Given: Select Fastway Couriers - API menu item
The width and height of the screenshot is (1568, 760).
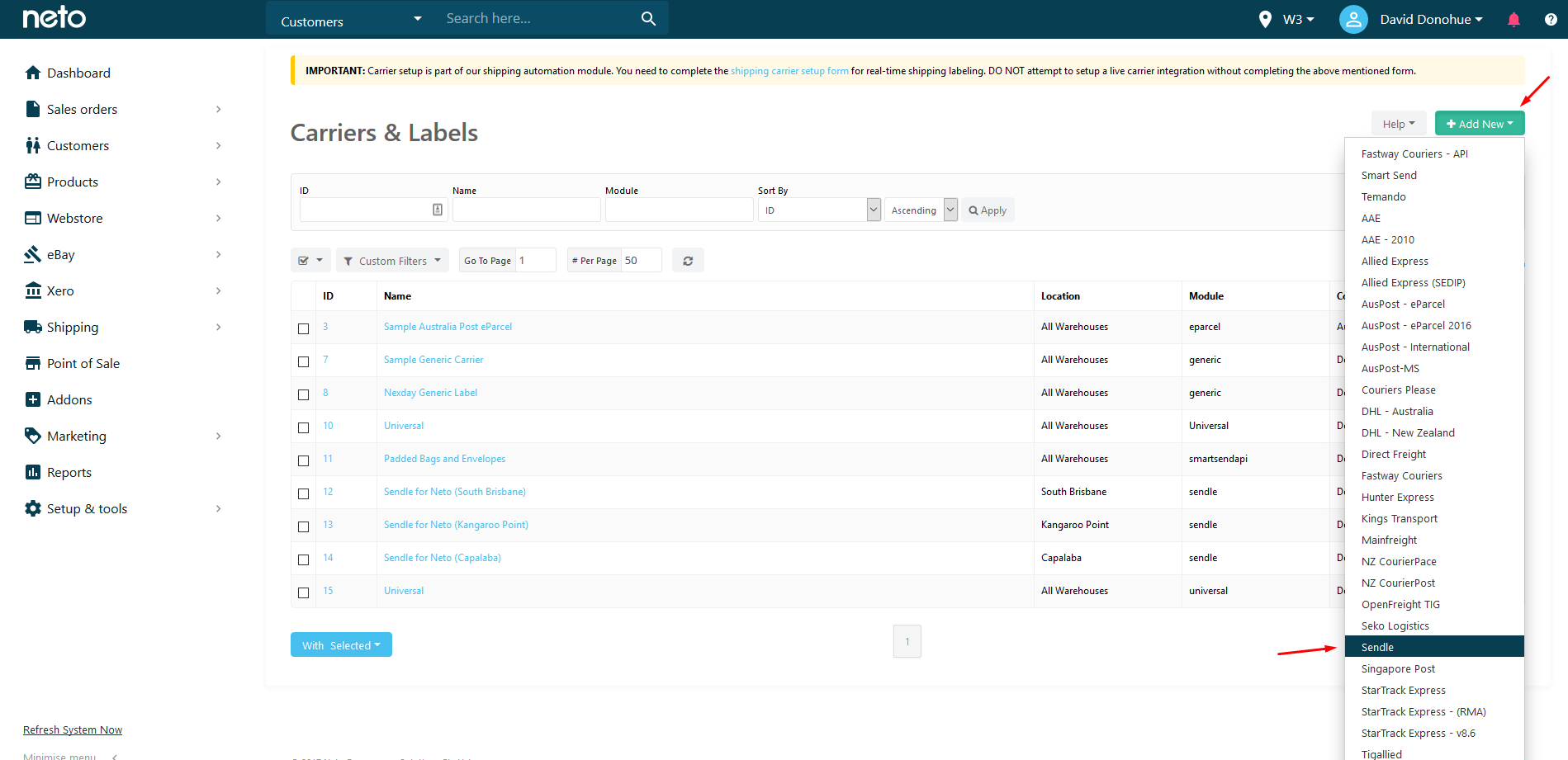Looking at the screenshot, I should coord(1434,153).
